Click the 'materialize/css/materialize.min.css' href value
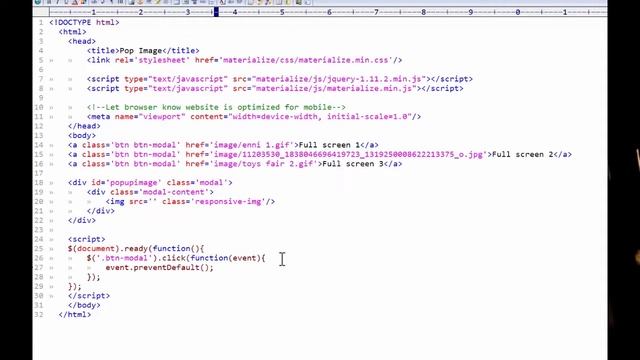Screen dimensions: 640x360 [305, 60]
